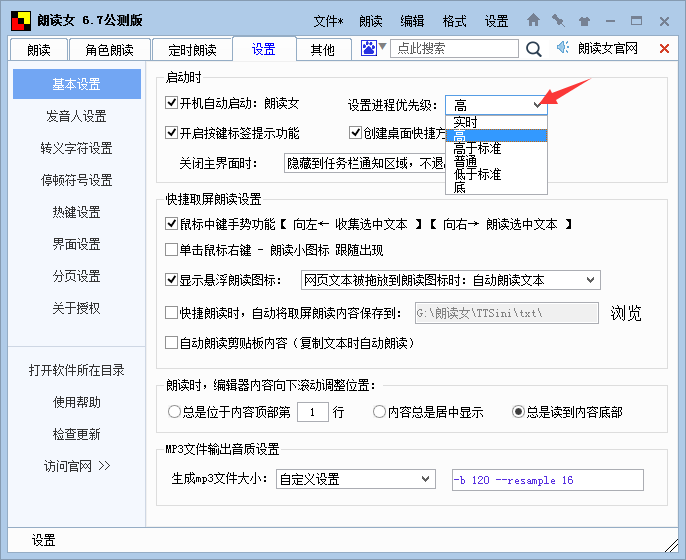Open the 格式 menu
Image resolution: width=686 pixels, height=560 pixels.
(454, 21)
